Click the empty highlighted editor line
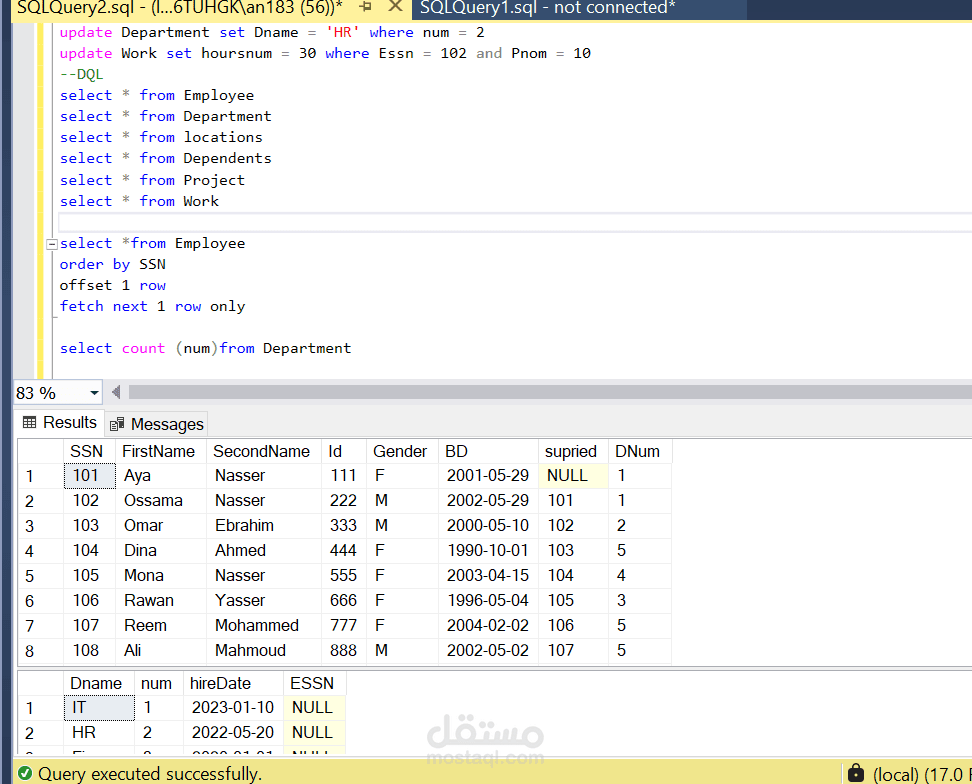Viewport: 972px width, 784px height. coord(515,222)
